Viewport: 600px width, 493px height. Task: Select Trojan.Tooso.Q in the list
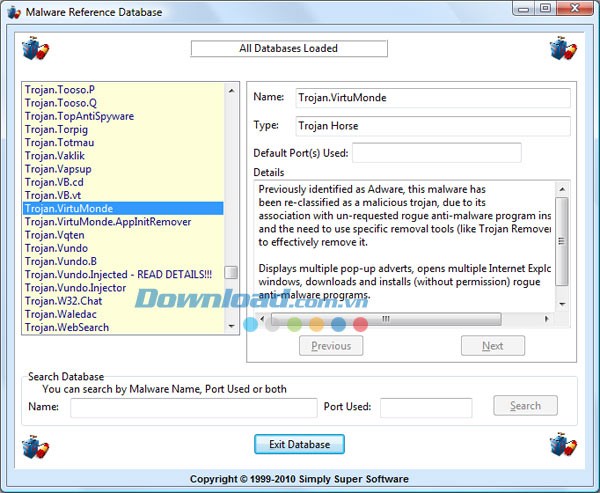[123, 103]
